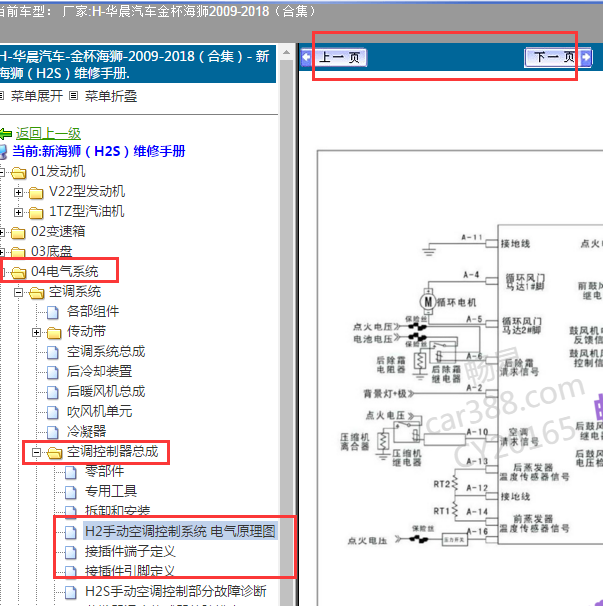Open the 专用工具 page

pos(111,491)
